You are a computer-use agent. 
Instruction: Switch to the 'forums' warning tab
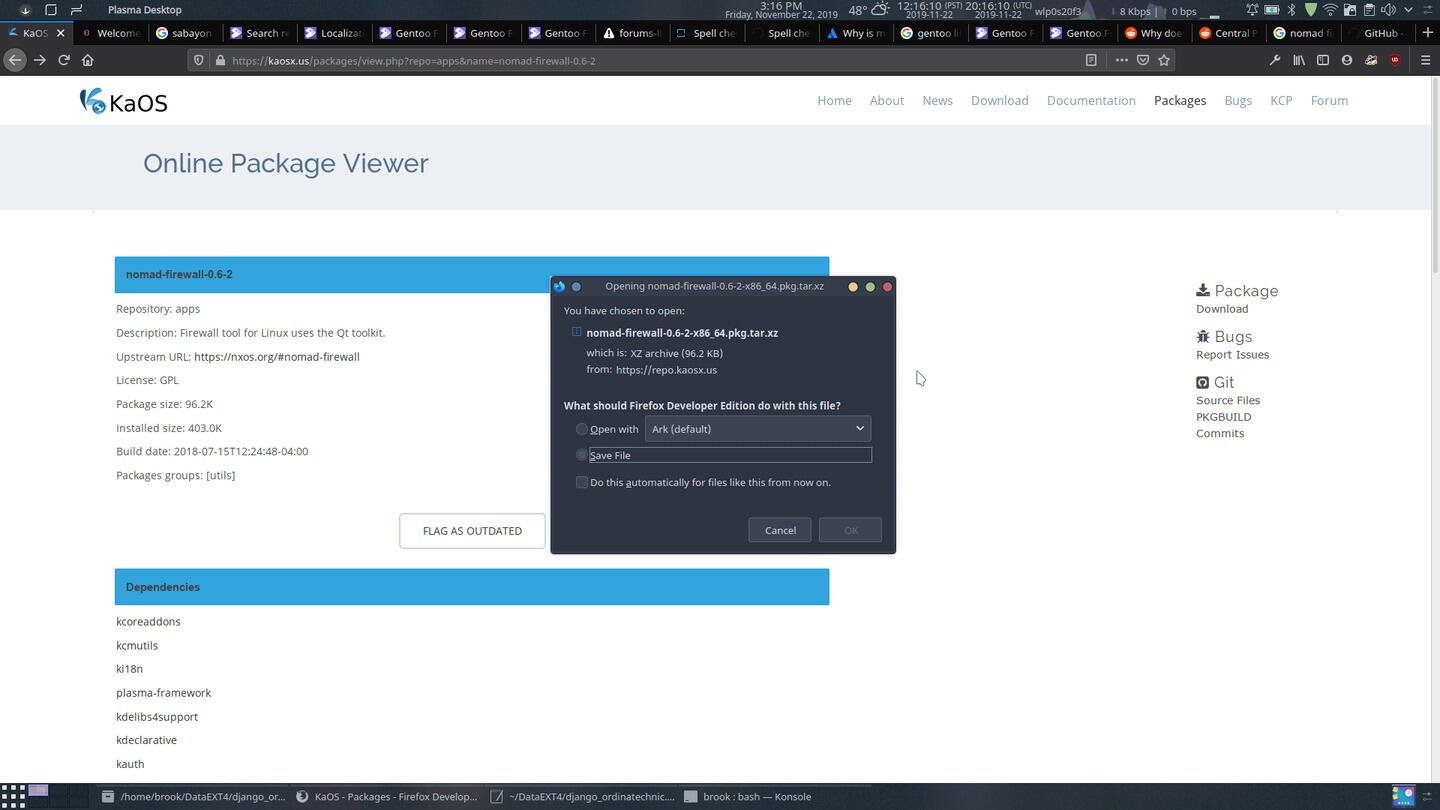pyautogui.click(x=632, y=33)
